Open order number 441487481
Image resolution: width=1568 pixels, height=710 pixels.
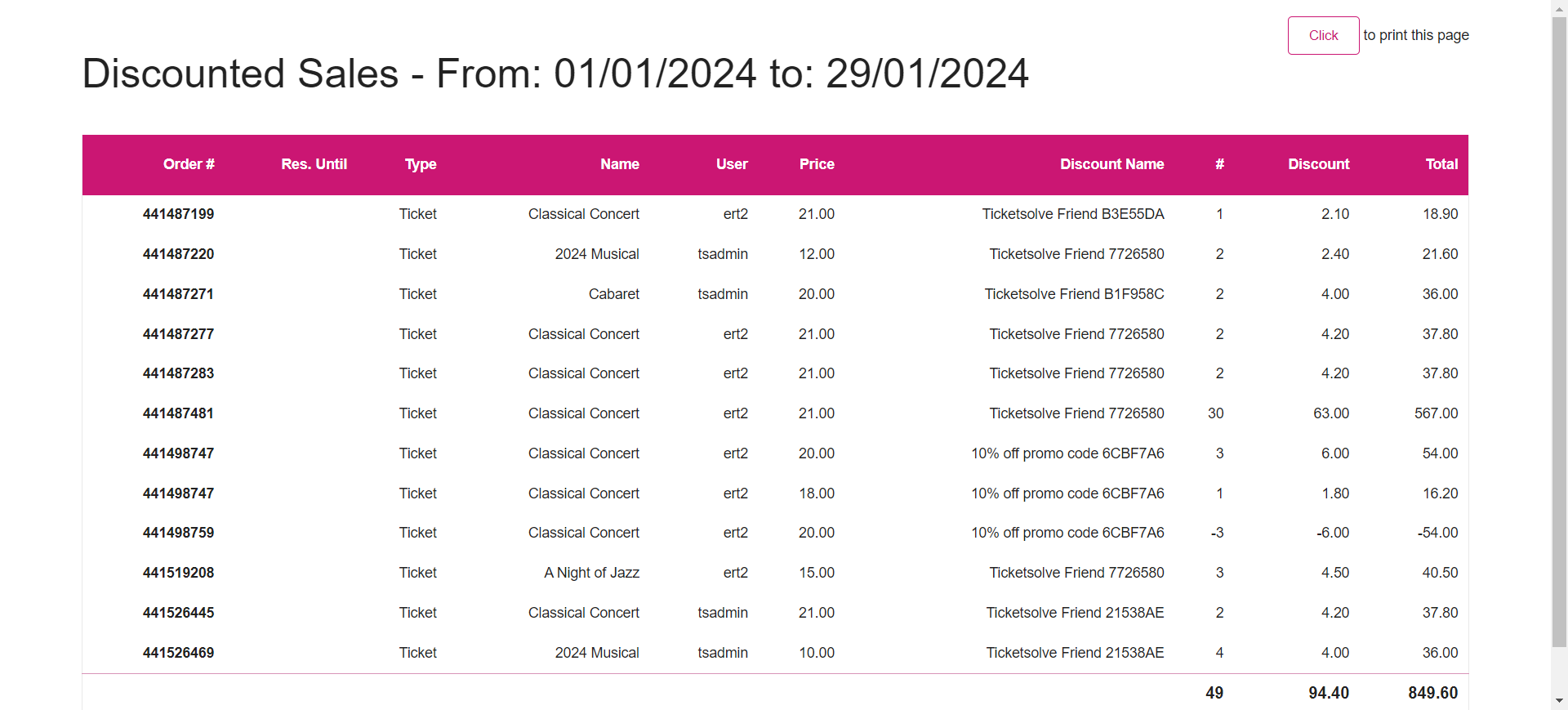(178, 413)
